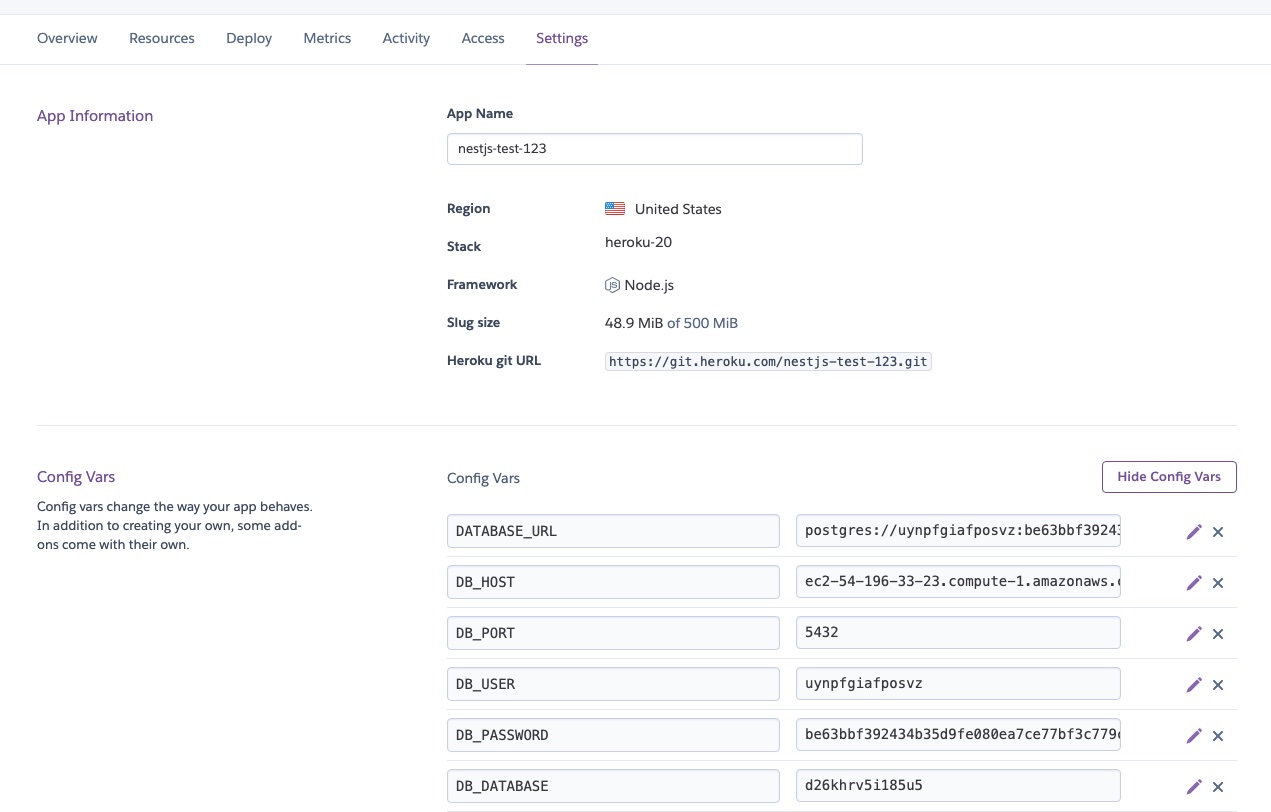
Task: Select the Settings tab
Action: point(562,38)
